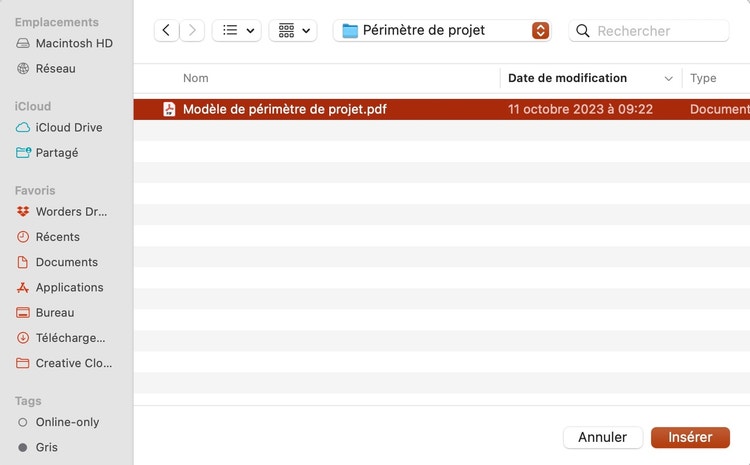
Task: Open the list view options dropdown
Action: (236, 31)
